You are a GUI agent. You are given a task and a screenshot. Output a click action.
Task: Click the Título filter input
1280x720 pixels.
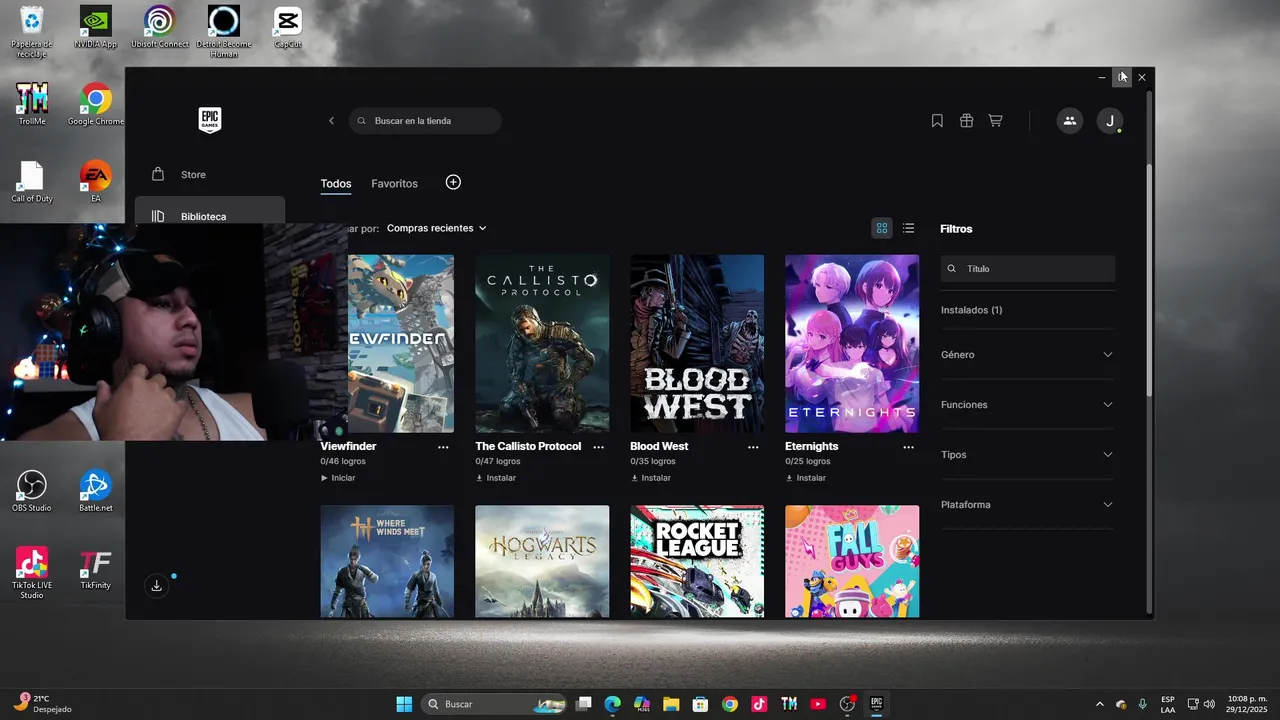(1027, 269)
